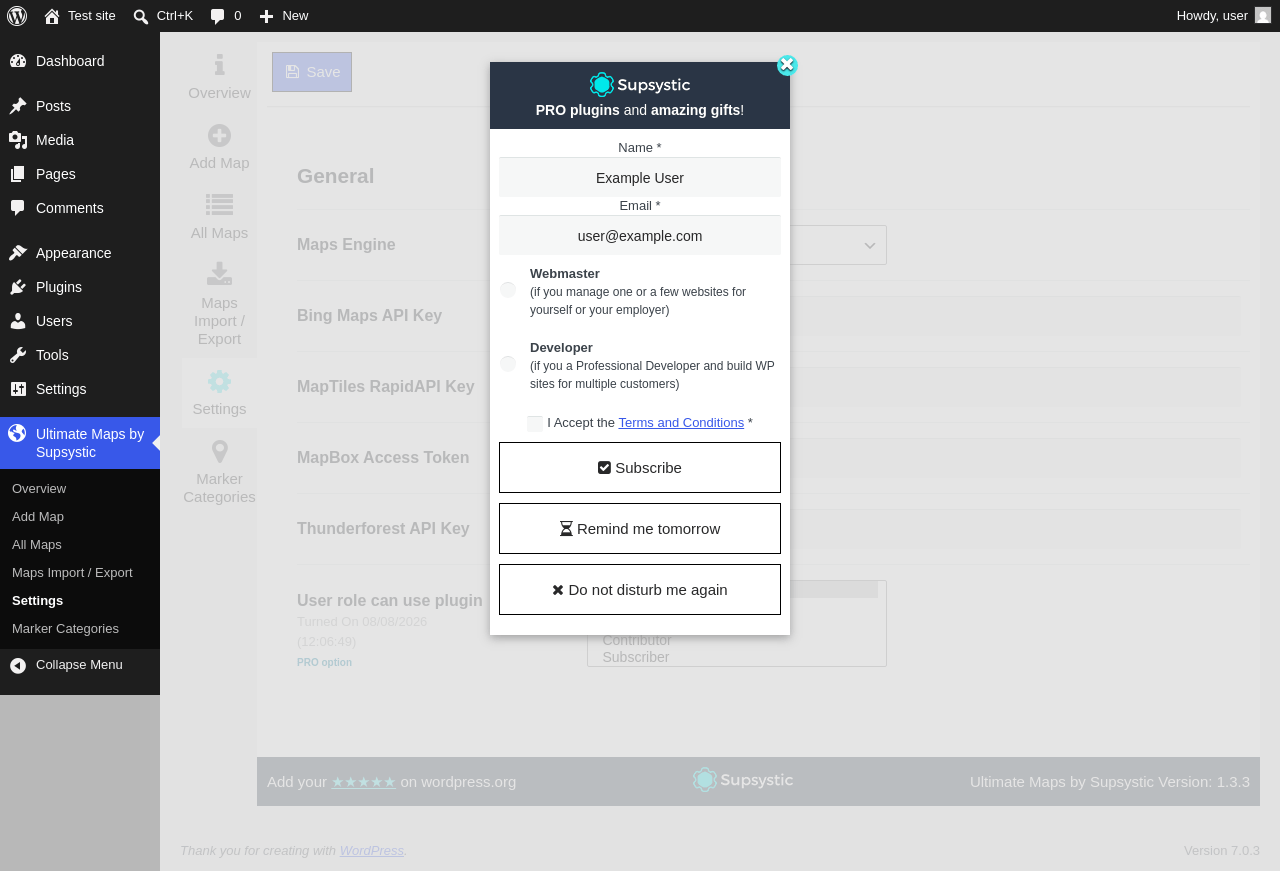Click the Media icon in sidebar

coord(18,140)
